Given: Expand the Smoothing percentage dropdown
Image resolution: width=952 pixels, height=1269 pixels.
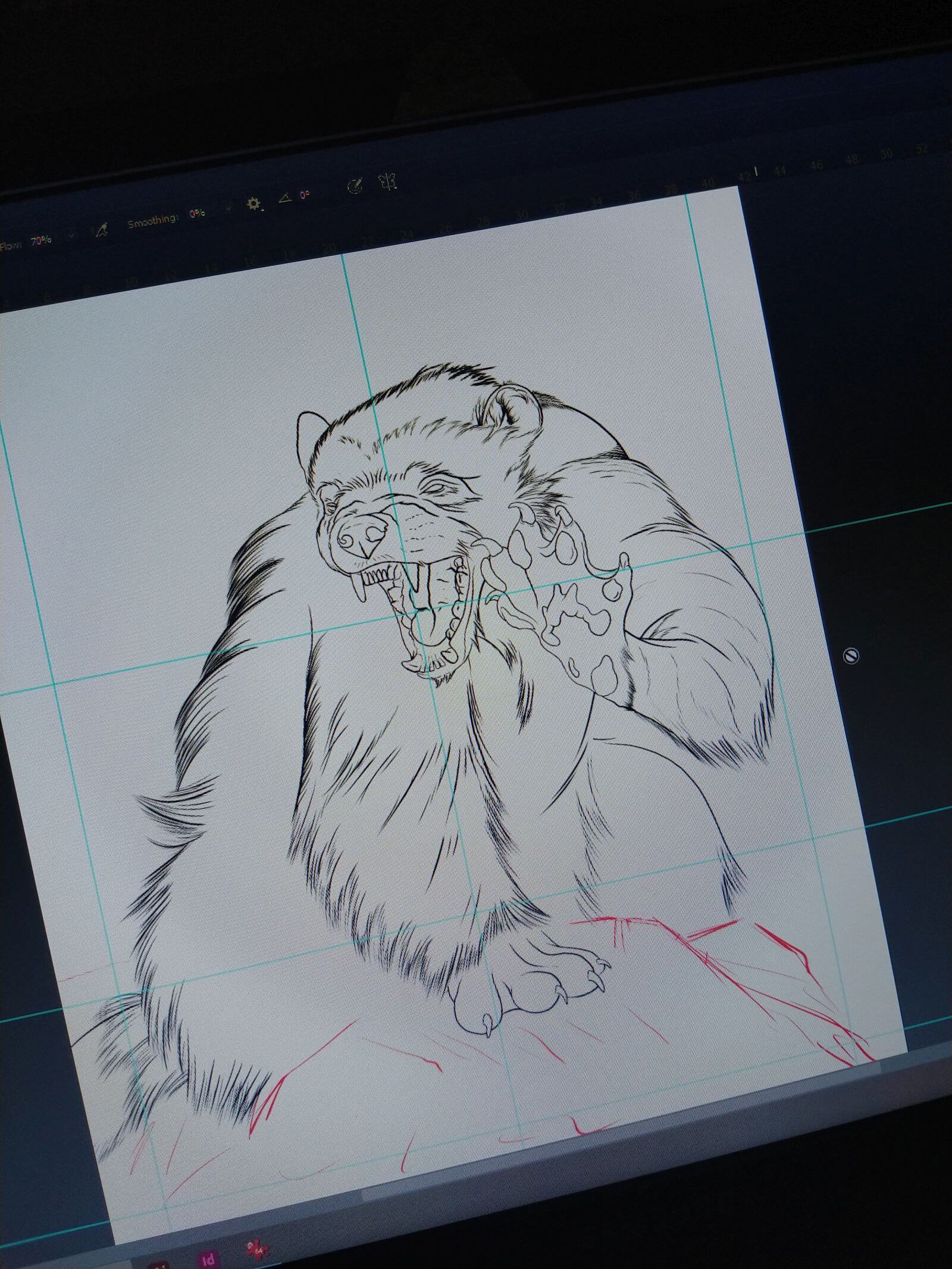Looking at the screenshot, I should (x=228, y=208).
